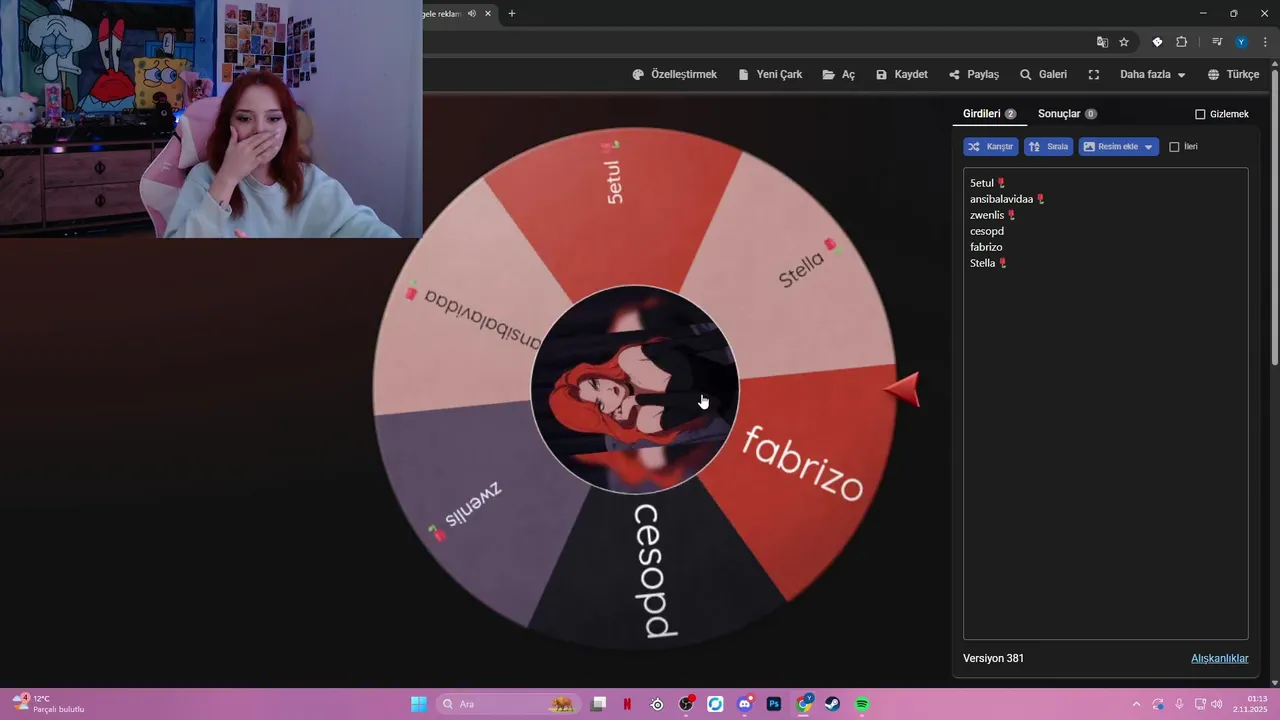The image size is (1280, 720).
Task: Open the Galeri gallery
Action: 1043,75
